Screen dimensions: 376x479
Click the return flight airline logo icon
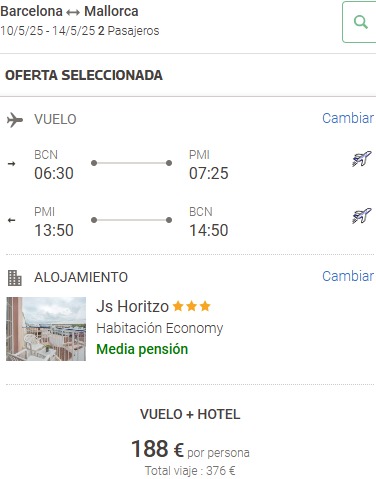(362, 216)
